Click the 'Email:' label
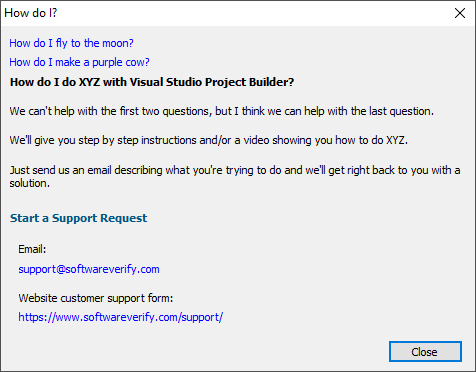 click(32, 249)
